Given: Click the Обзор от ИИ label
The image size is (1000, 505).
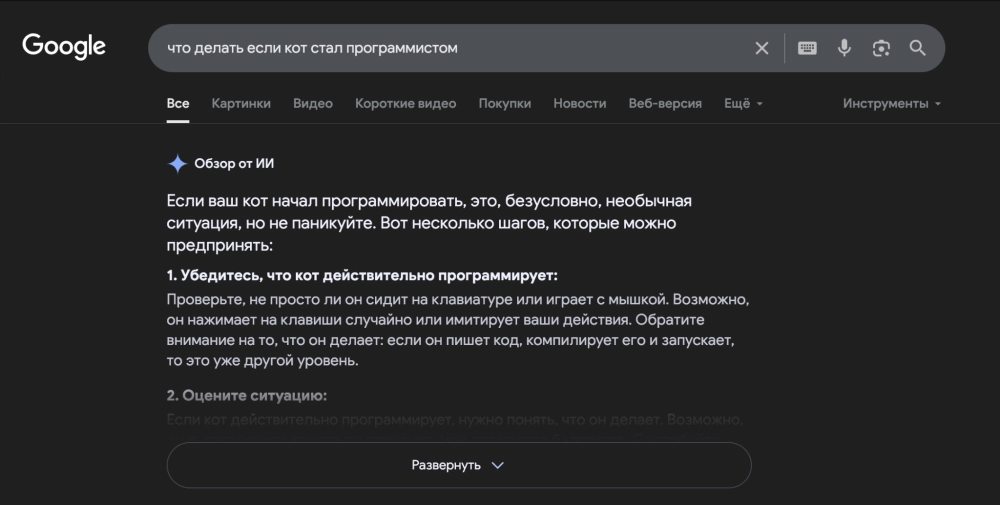Looking at the screenshot, I should click(234, 164).
